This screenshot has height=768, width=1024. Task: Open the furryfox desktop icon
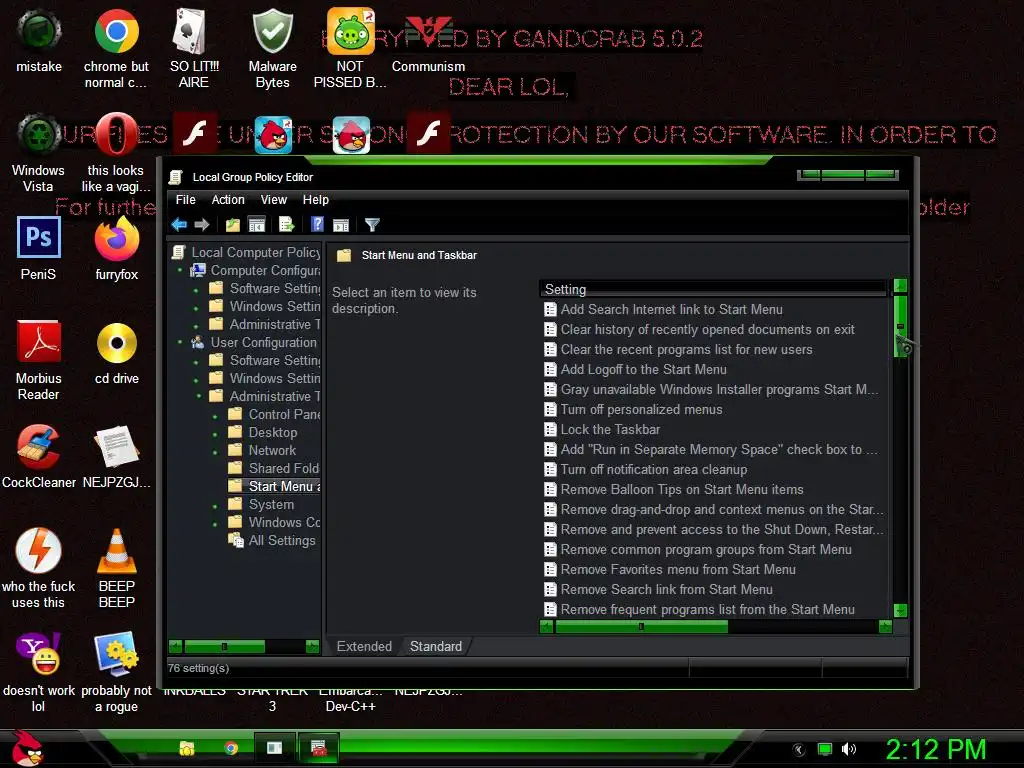(x=117, y=248)
